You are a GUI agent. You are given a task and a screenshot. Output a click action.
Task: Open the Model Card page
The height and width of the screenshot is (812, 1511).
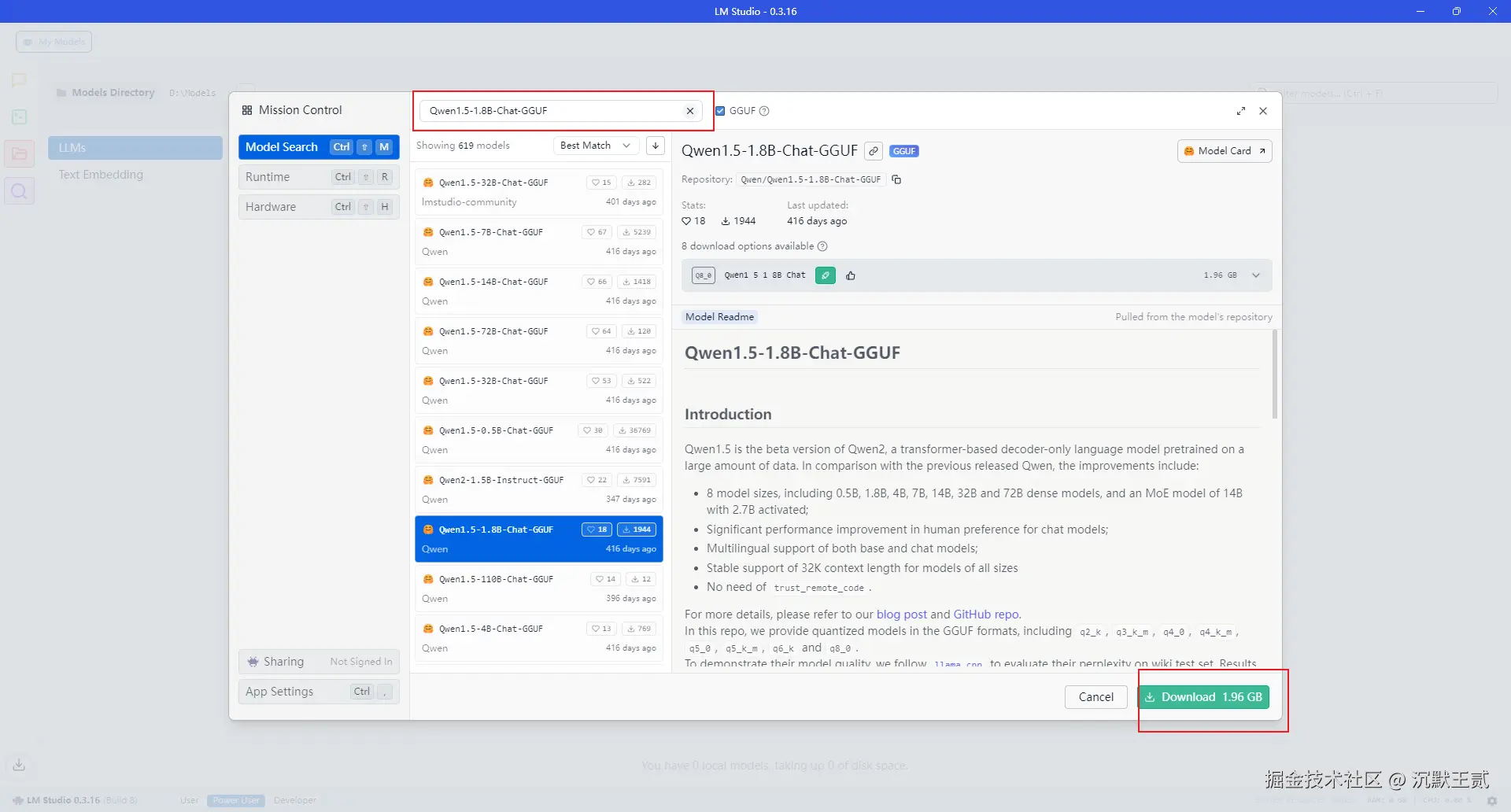[x=1225, y=151]
